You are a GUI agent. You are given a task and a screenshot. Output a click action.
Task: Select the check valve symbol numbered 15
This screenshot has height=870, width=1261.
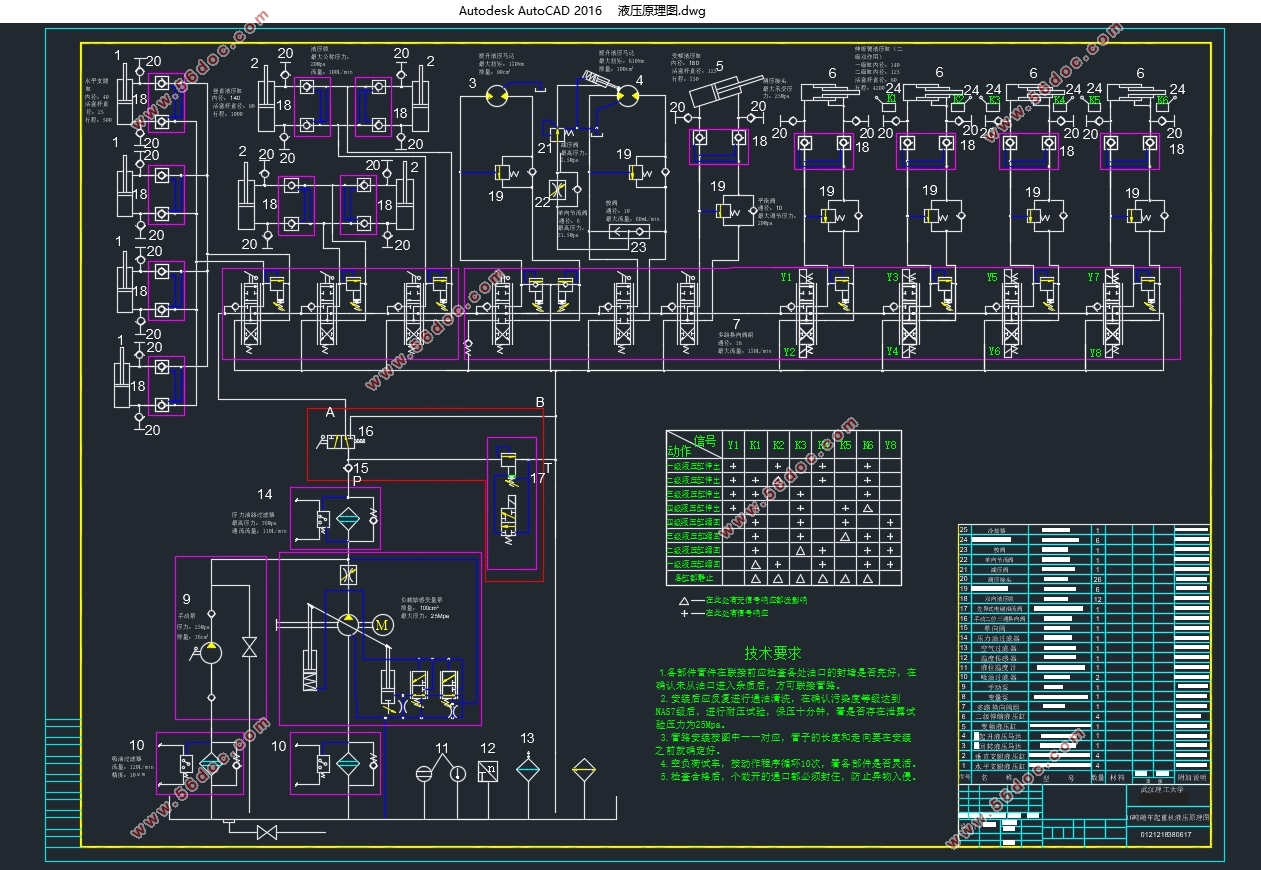(348, 468)
